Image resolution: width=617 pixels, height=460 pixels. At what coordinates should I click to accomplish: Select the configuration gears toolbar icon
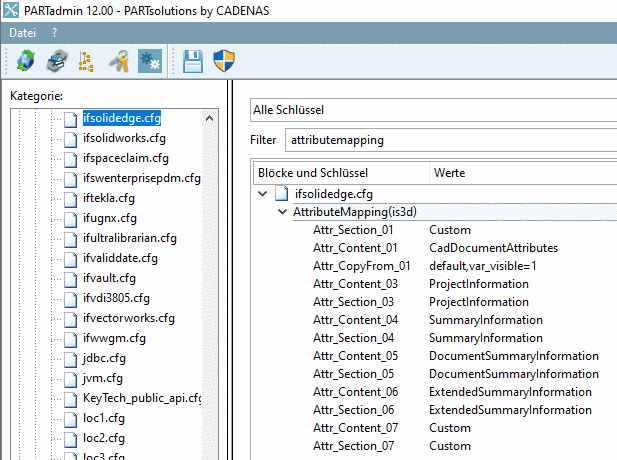click(150, 61)
